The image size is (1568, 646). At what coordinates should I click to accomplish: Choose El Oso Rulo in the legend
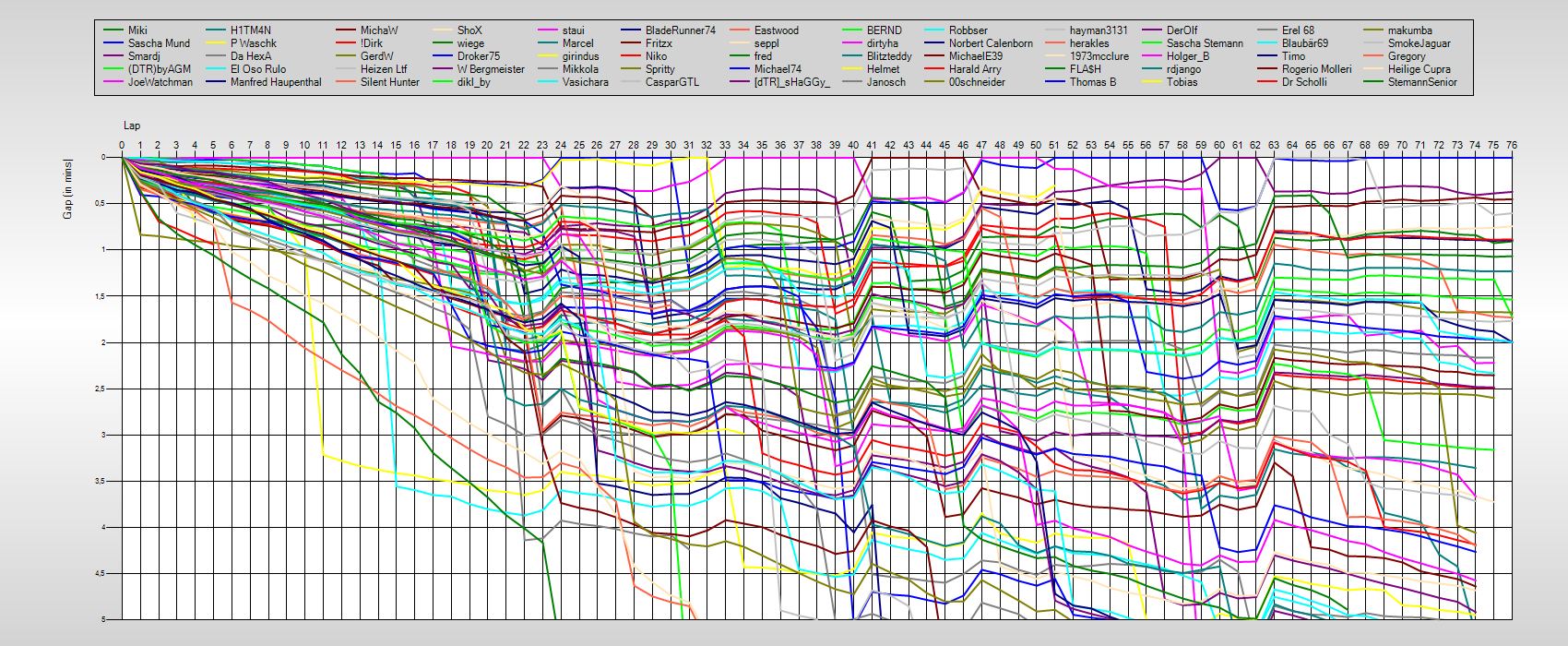pos(258,69)
